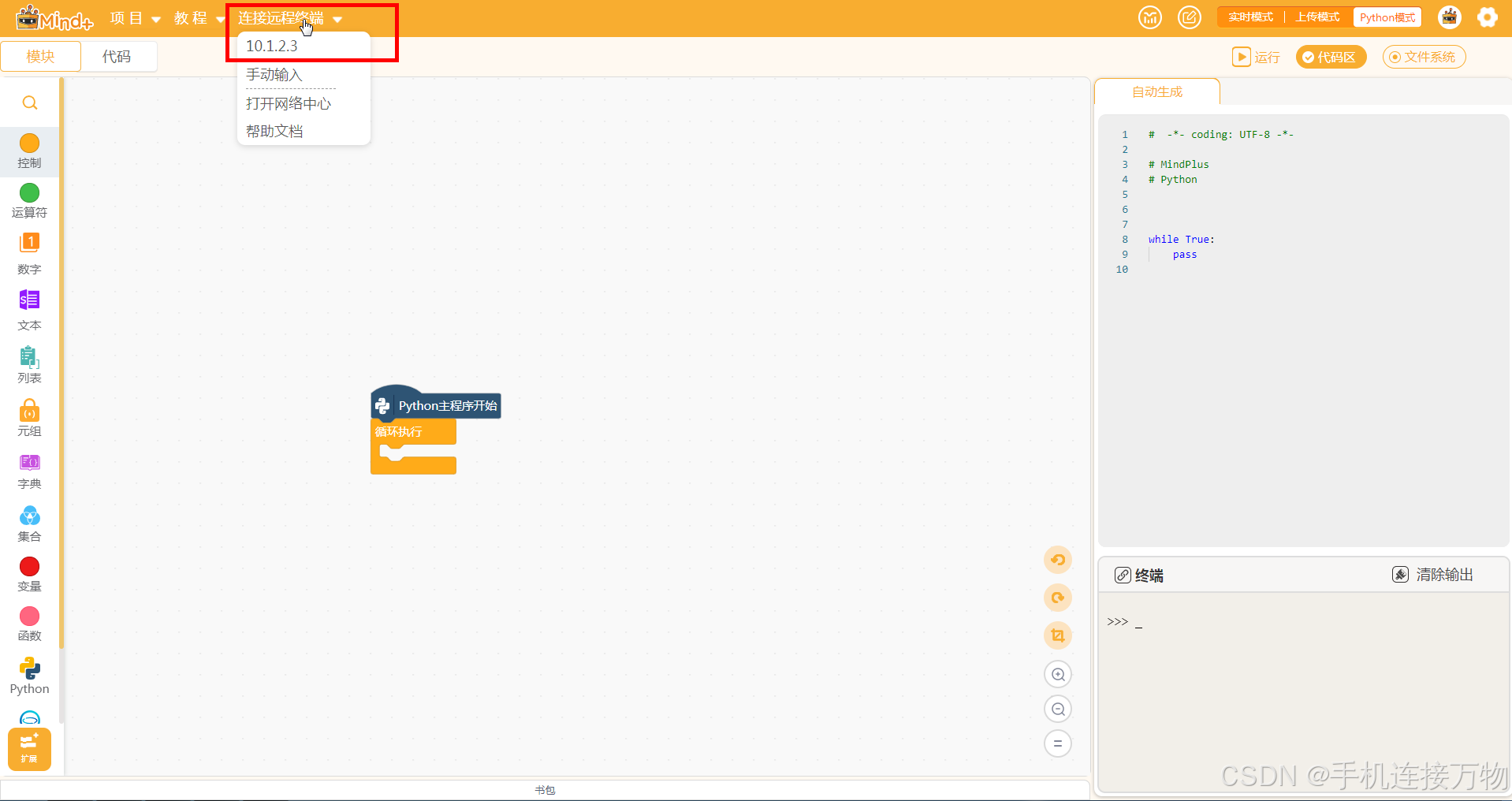Open the 字典 block category
This screenshot has width=1512, height=801.
(30, 471)
